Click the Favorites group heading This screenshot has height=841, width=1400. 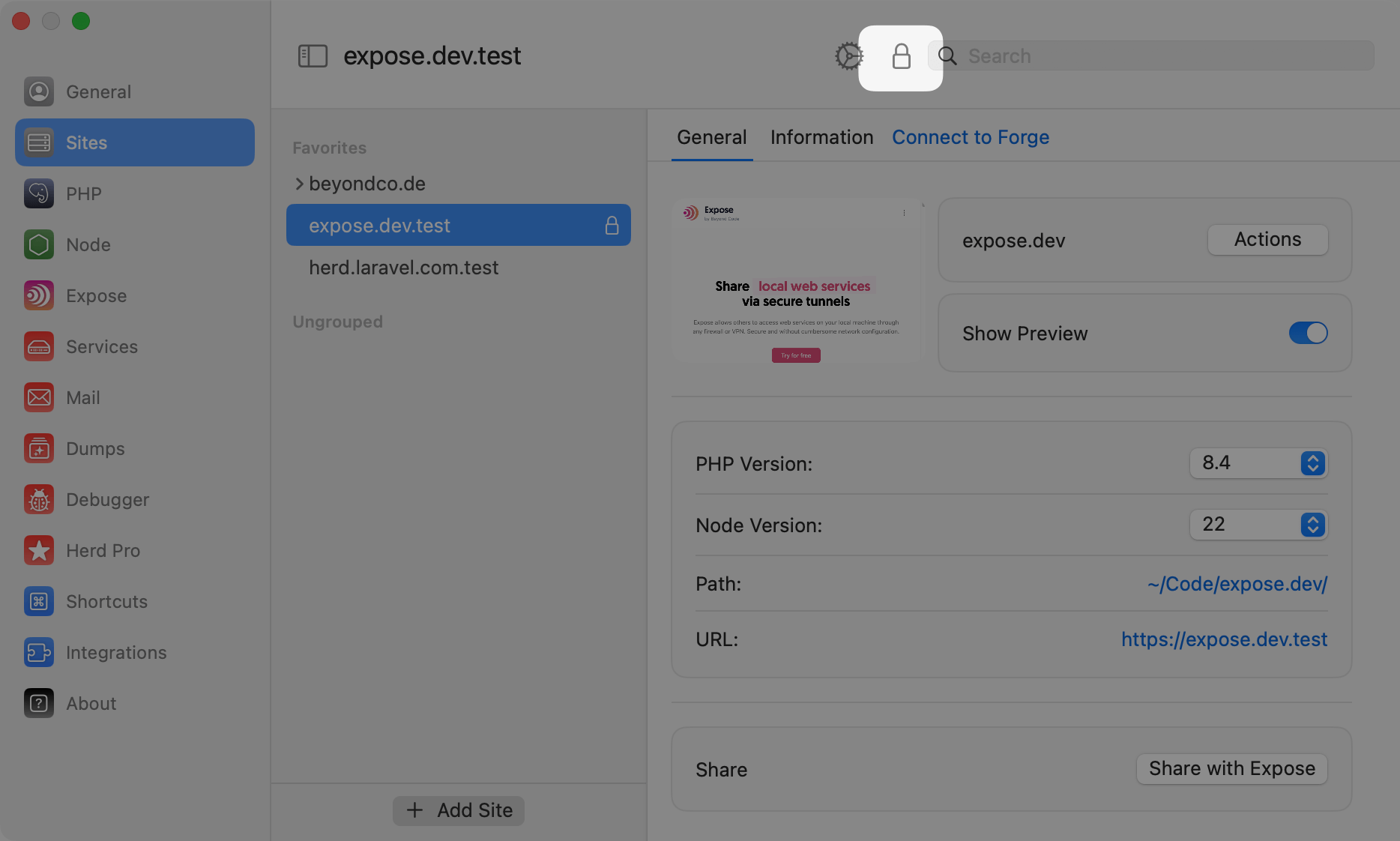pyautogui.click(x=330, y=148)
